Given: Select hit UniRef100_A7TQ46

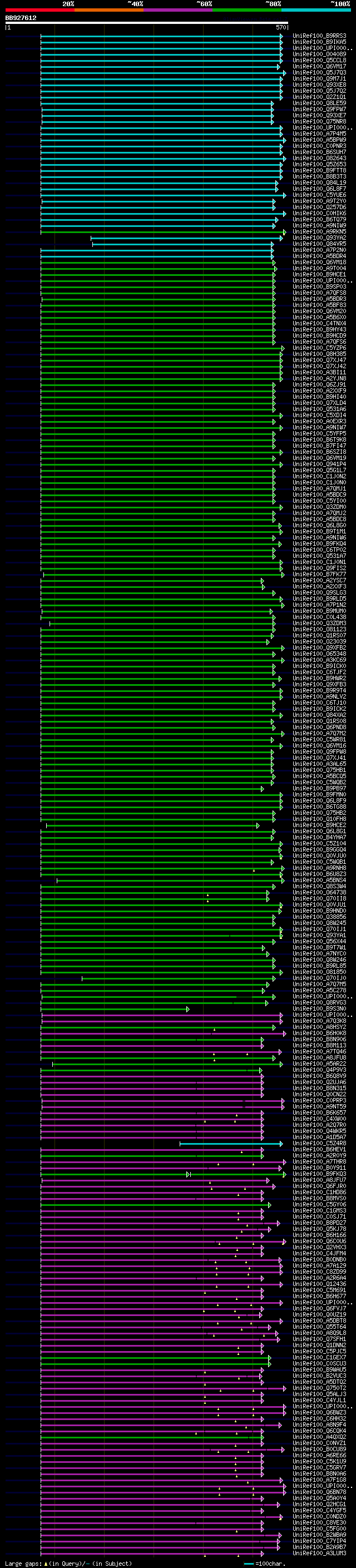Looking at the screenshot, I should pyautogui.click(x=319, y=1051).
